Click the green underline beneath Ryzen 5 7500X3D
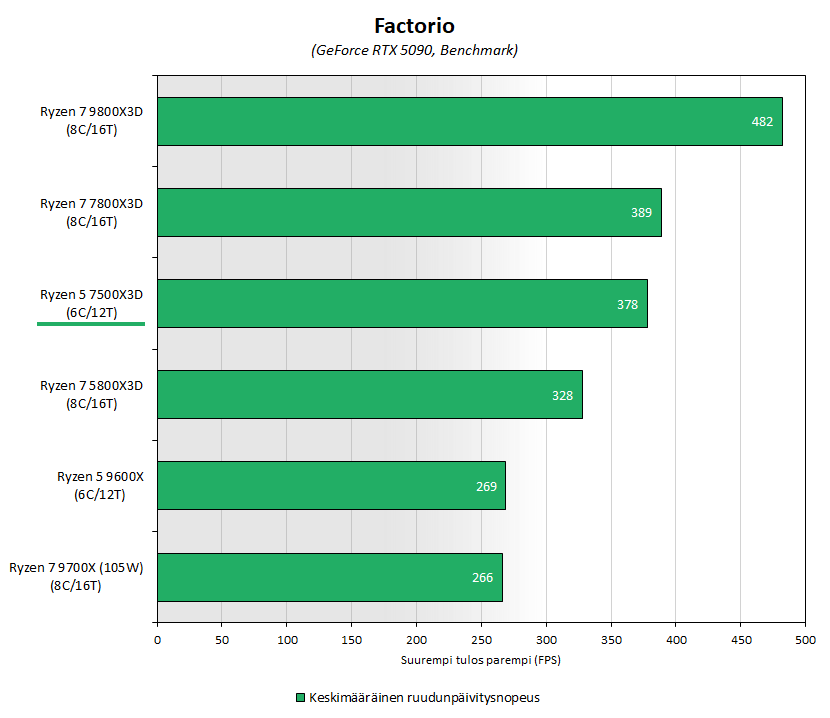830x718 pixels. [x=91, y=325]
